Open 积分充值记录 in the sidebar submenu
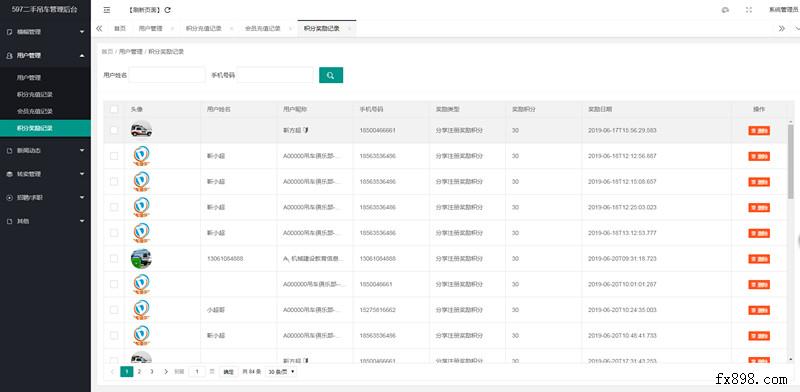800x392 pixels. coord(45,94)
